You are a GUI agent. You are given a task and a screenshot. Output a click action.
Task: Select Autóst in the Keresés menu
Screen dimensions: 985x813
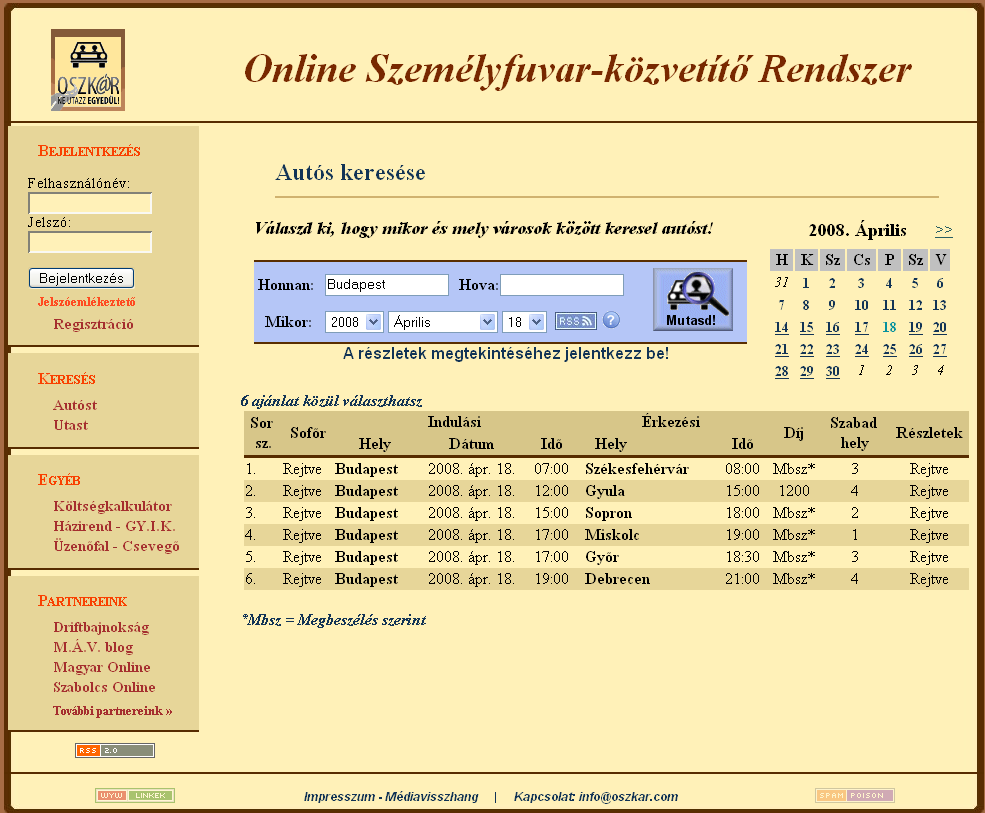[x=75, y=405]
